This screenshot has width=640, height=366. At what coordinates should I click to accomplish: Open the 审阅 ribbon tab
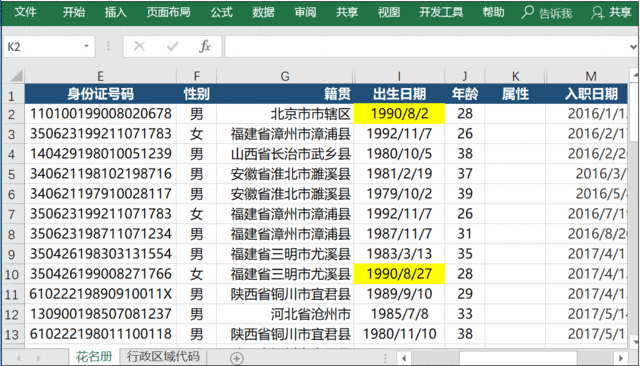point(305,12)
